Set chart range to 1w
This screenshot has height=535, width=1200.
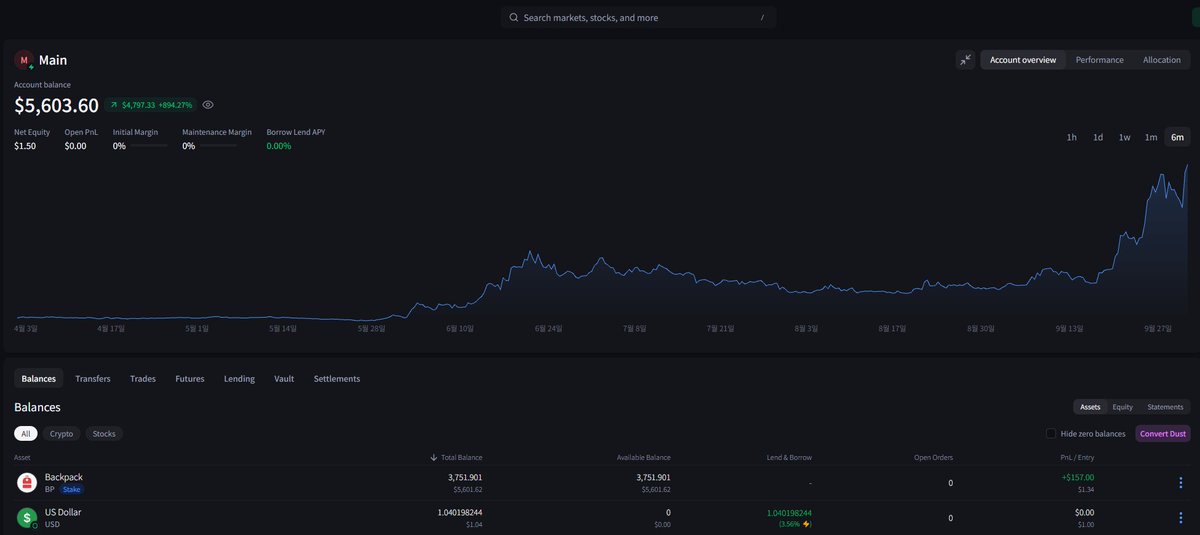tap(1124, 137)
